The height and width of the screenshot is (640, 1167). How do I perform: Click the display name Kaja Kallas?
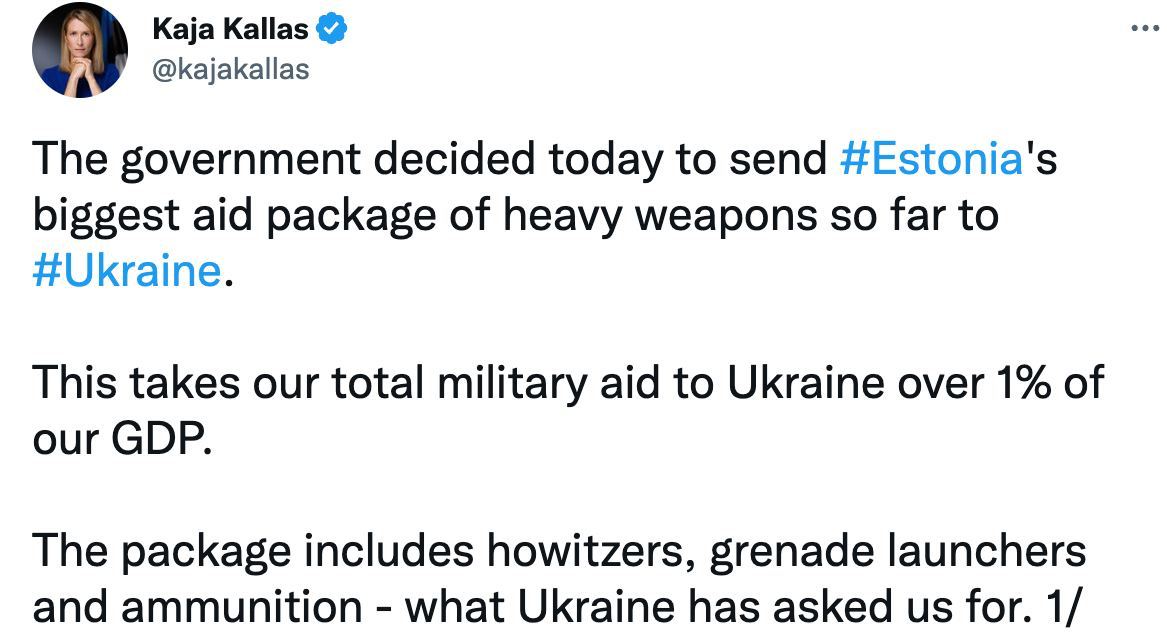click(230, 30)
